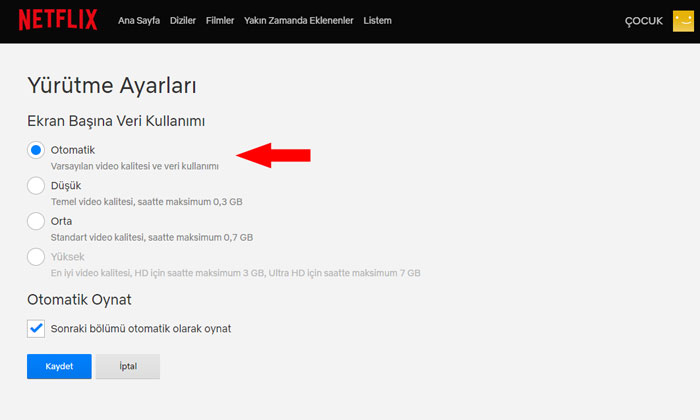Click the blue Kaydet button
This screenshot has height=420, width=700.
point(59,366)
